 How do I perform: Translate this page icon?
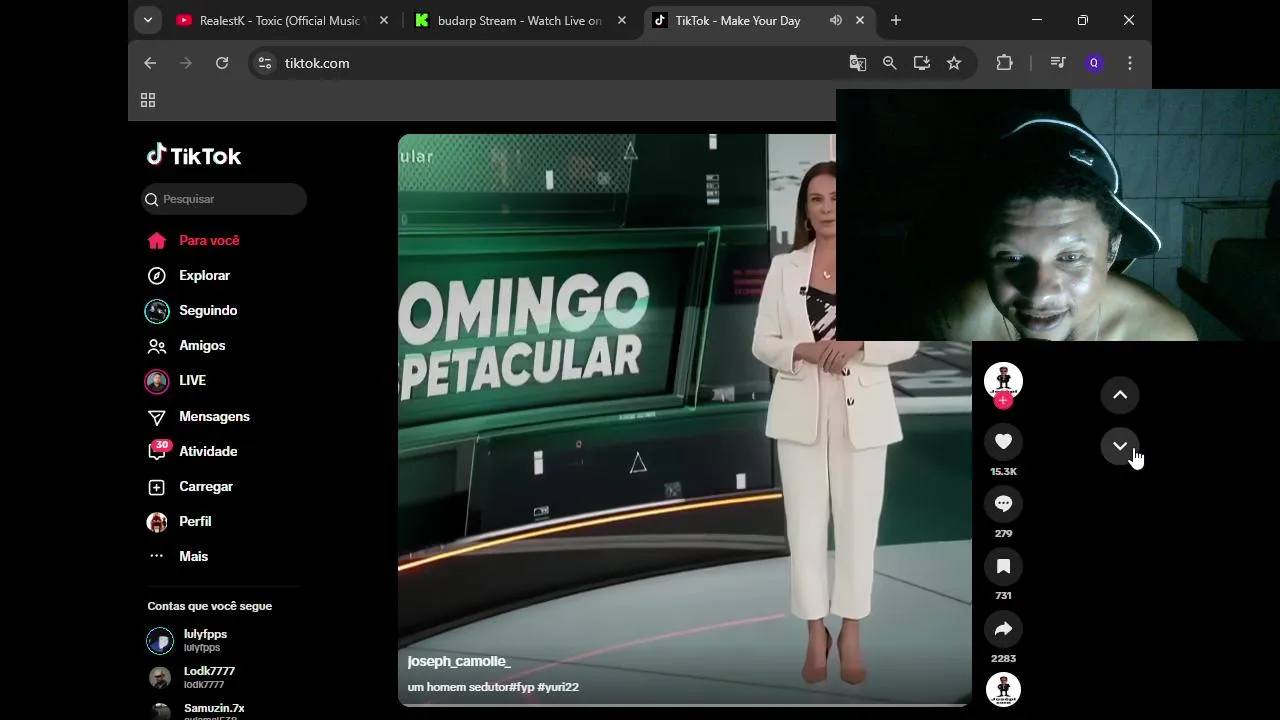(858, 63)
